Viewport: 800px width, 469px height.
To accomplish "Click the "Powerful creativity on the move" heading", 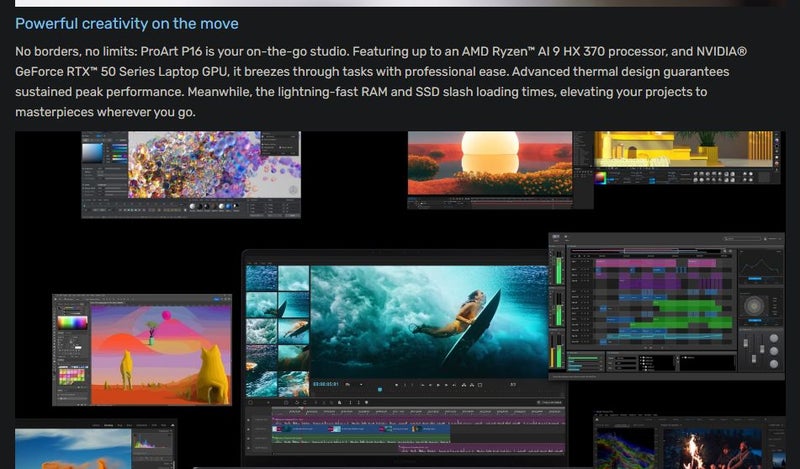I will tap(127, 23).
